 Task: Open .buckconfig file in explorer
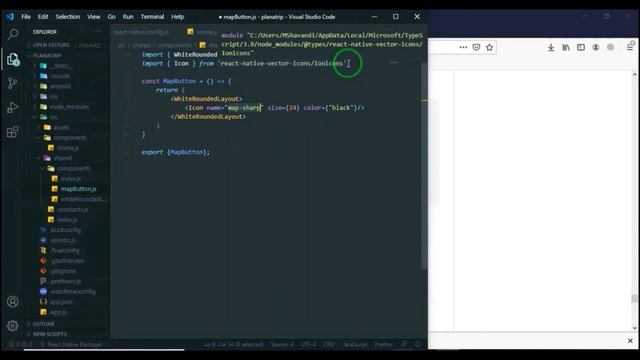pos(65,230)
